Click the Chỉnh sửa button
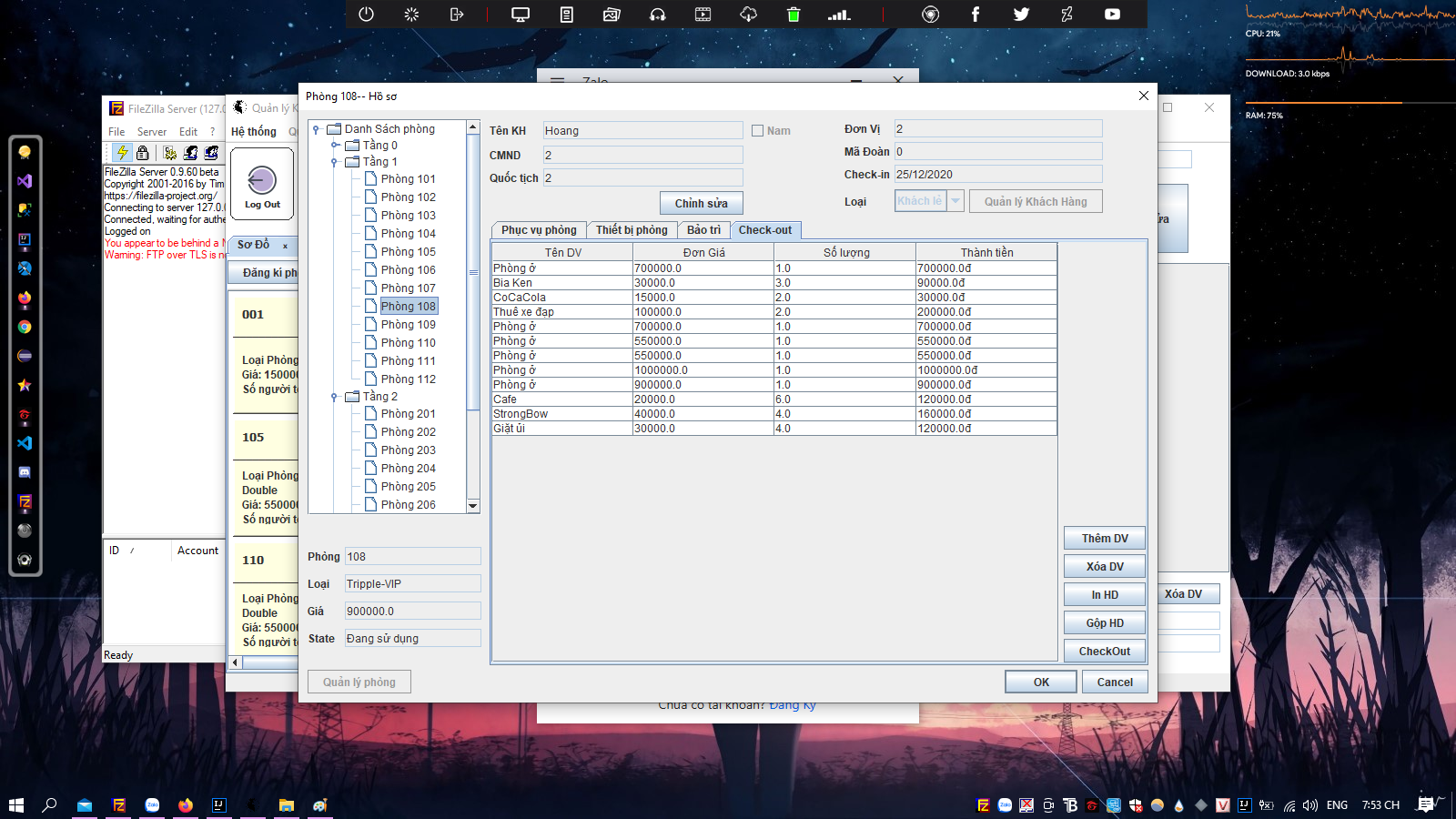 coord(701,203)
